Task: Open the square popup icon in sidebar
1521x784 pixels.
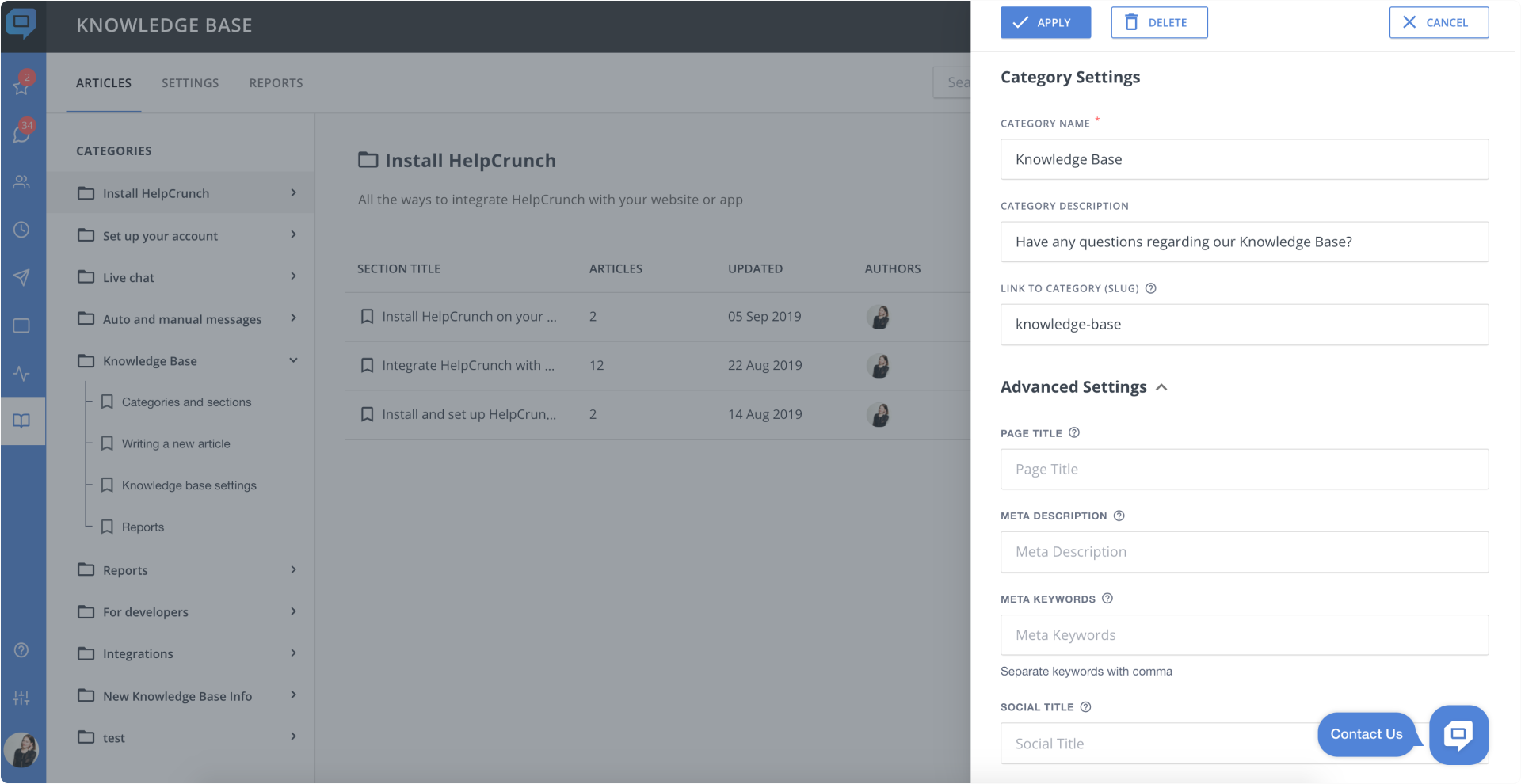Action: (21, 325)
